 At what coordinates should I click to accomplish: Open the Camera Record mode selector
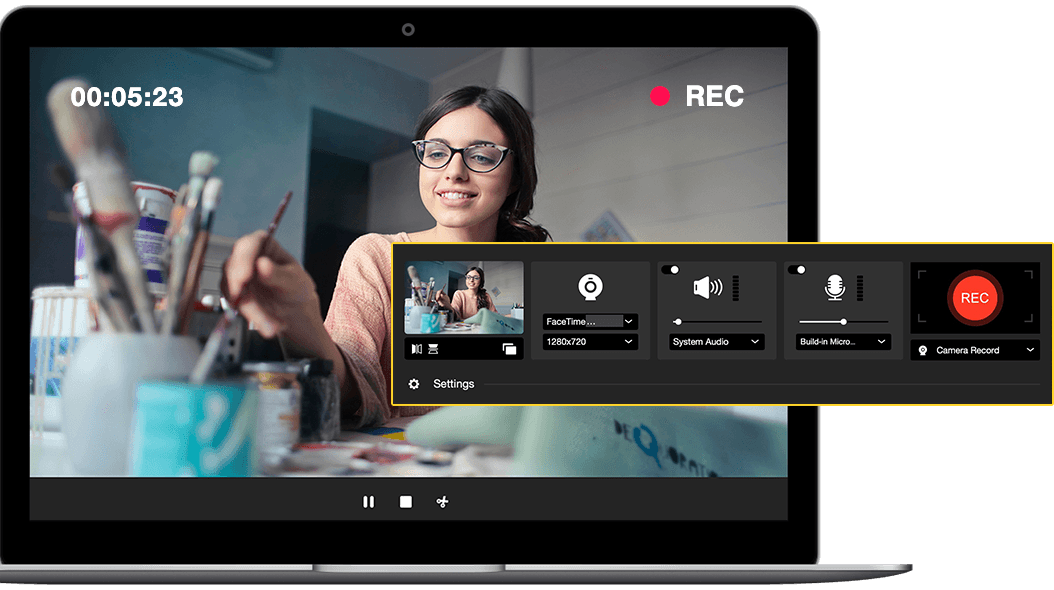[x=973, y=350]
